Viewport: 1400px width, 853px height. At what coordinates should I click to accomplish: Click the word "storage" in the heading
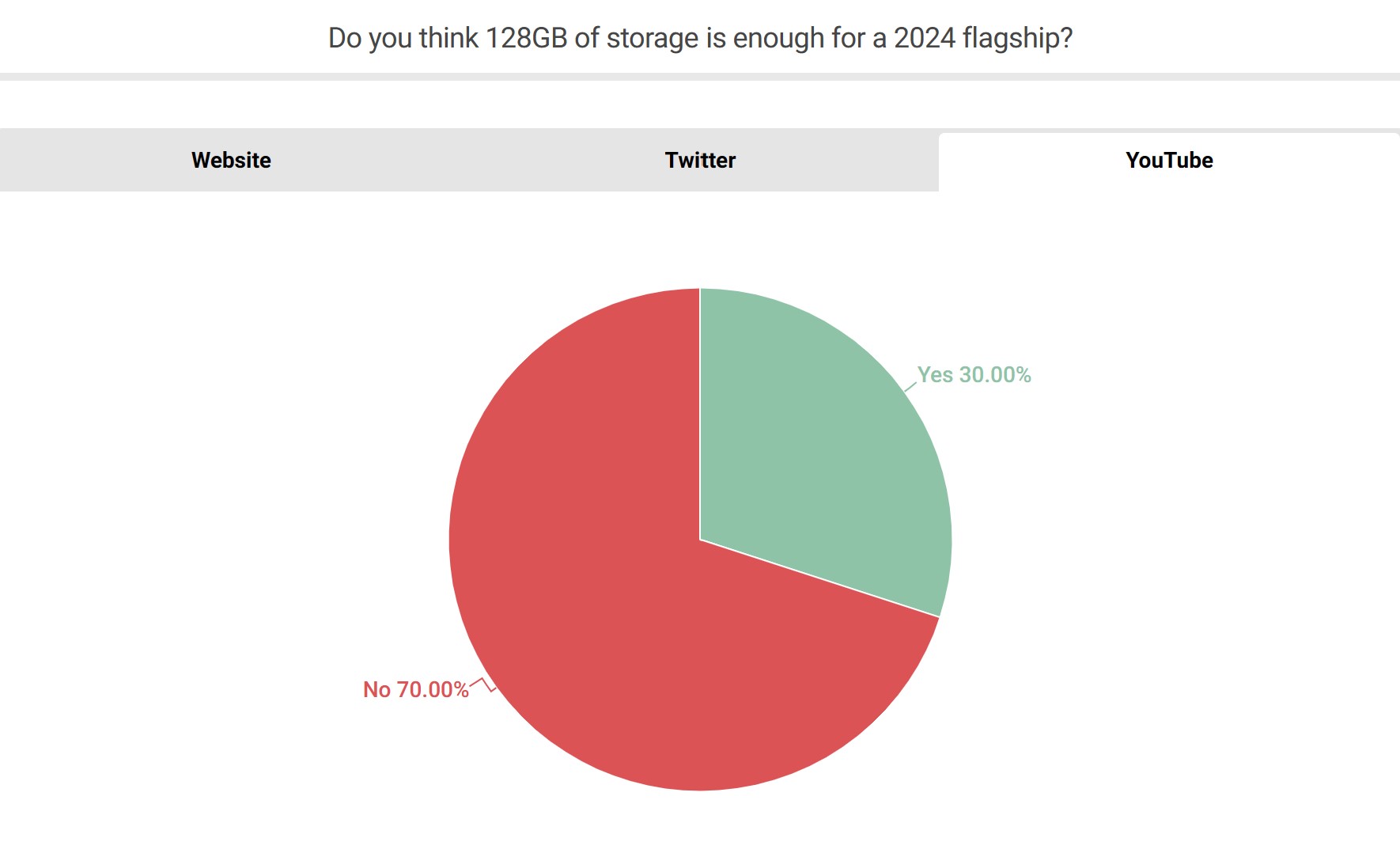653,38
